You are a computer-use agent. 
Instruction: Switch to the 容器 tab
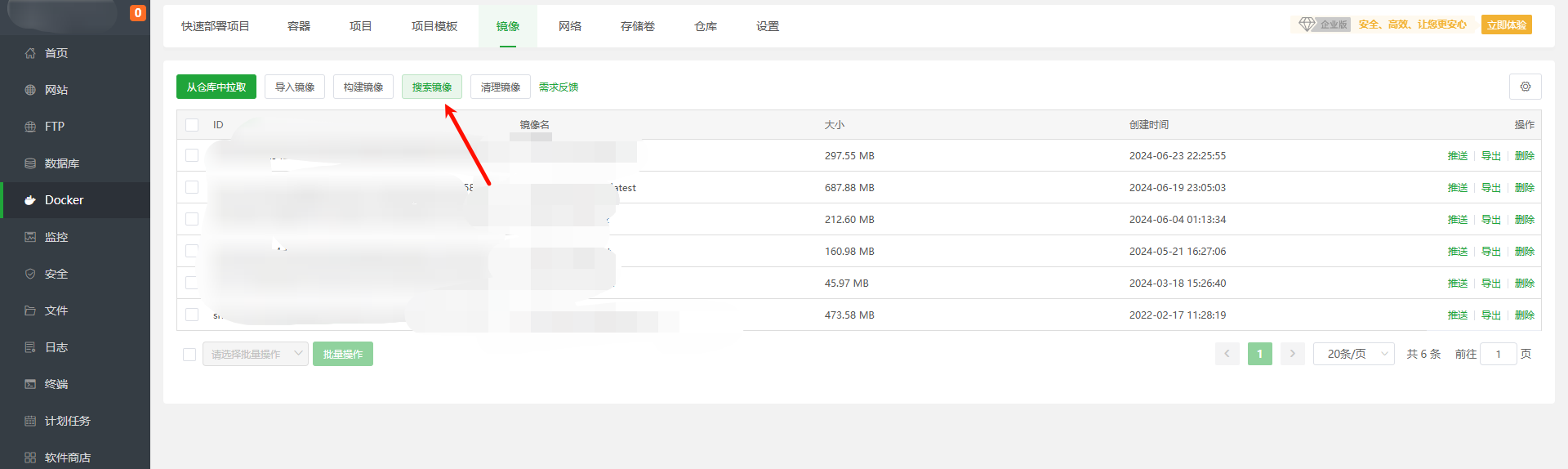[x=299, y=26]
